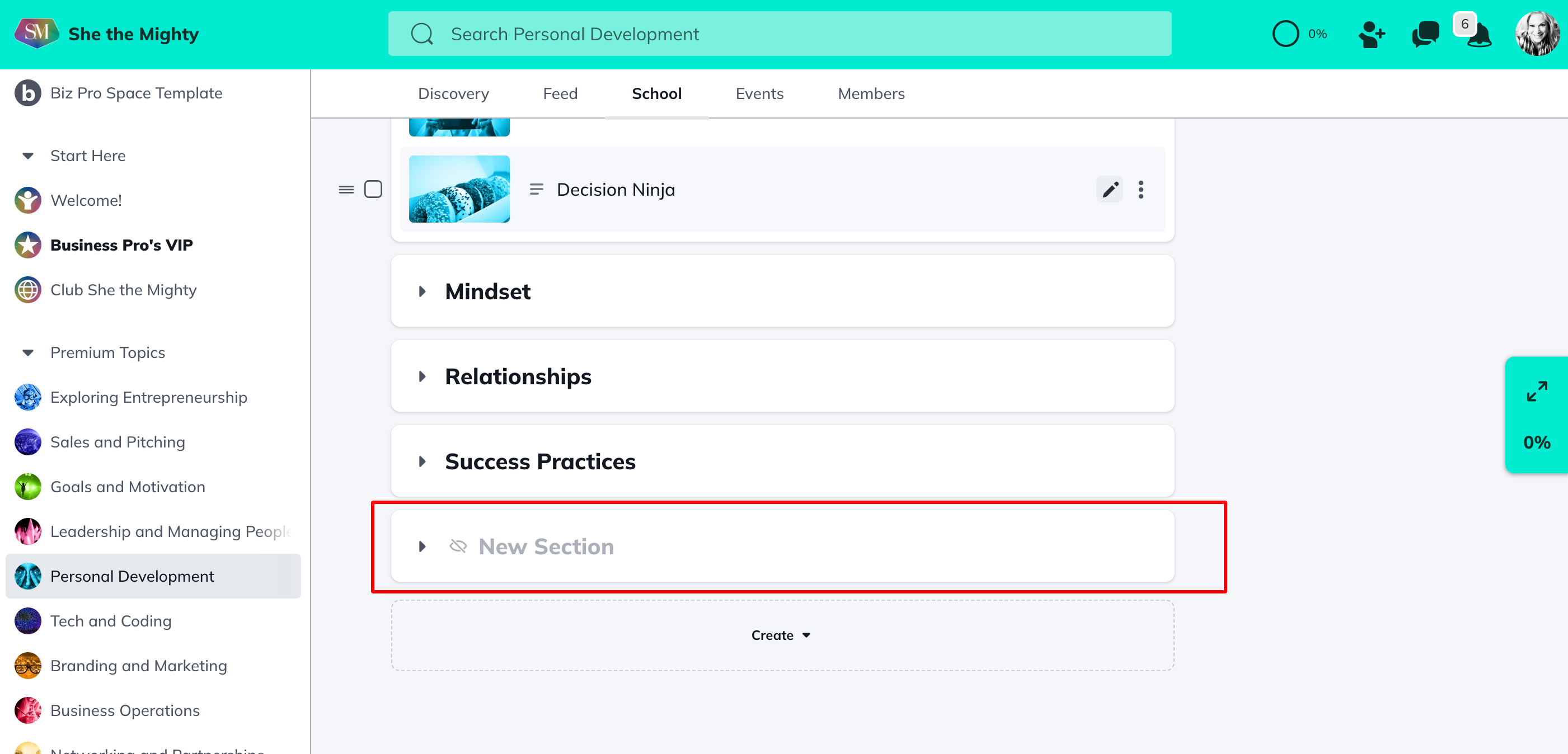The height and width of the screenshot is (754, 1568).
Task: Click the invite member icon in header
Action: pyautogui.click(x=1372, y=34)
